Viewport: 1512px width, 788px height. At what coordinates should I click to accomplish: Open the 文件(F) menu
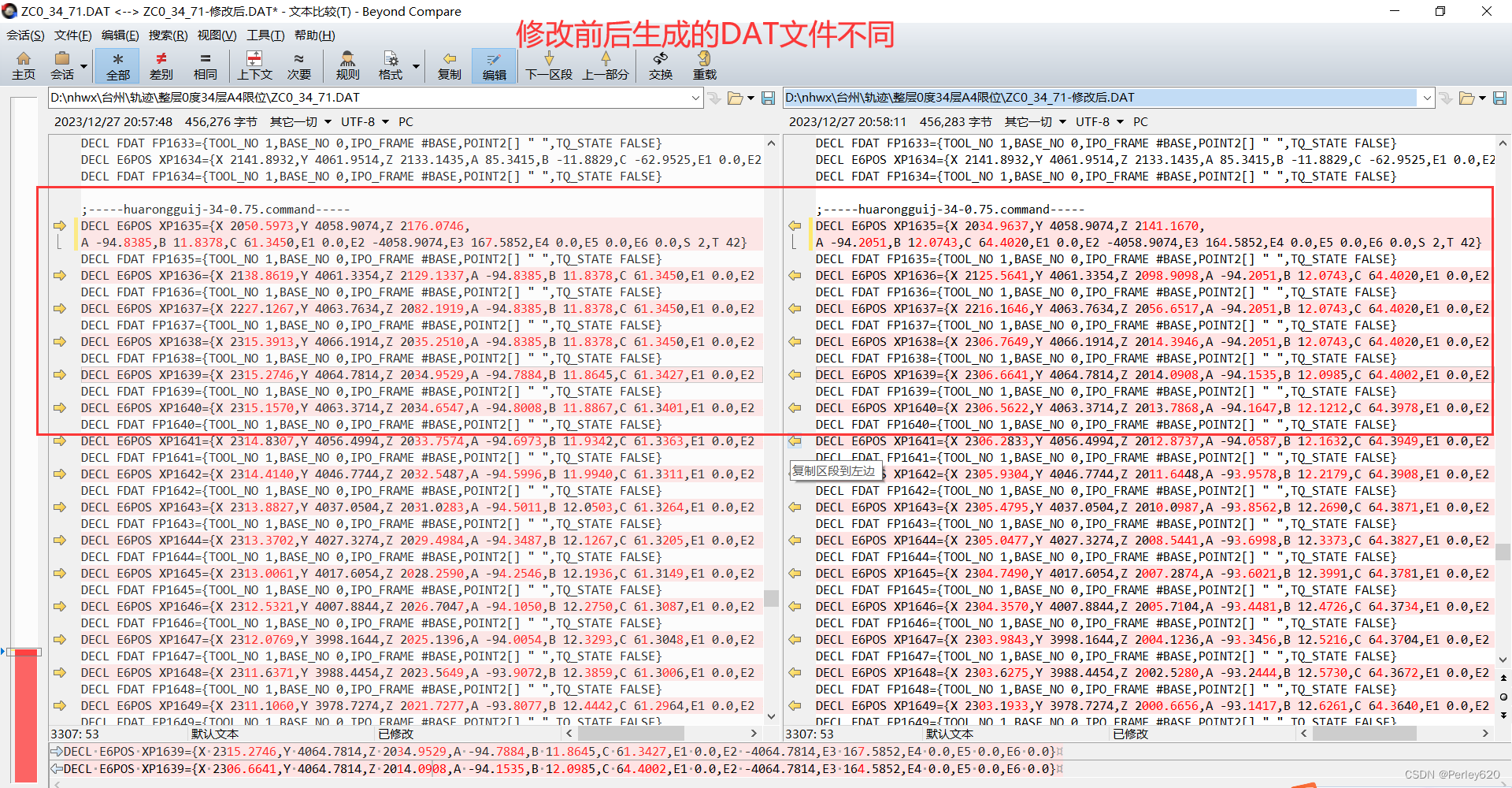(72, 35)
